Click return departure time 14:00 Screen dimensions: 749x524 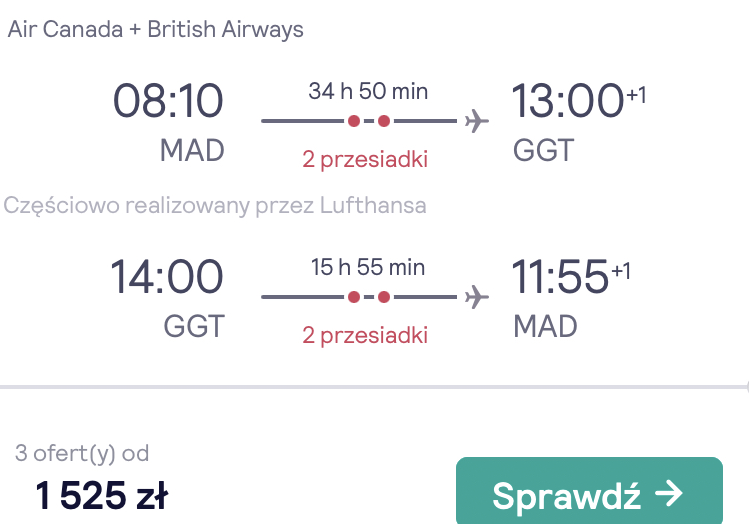pos(167,277)
